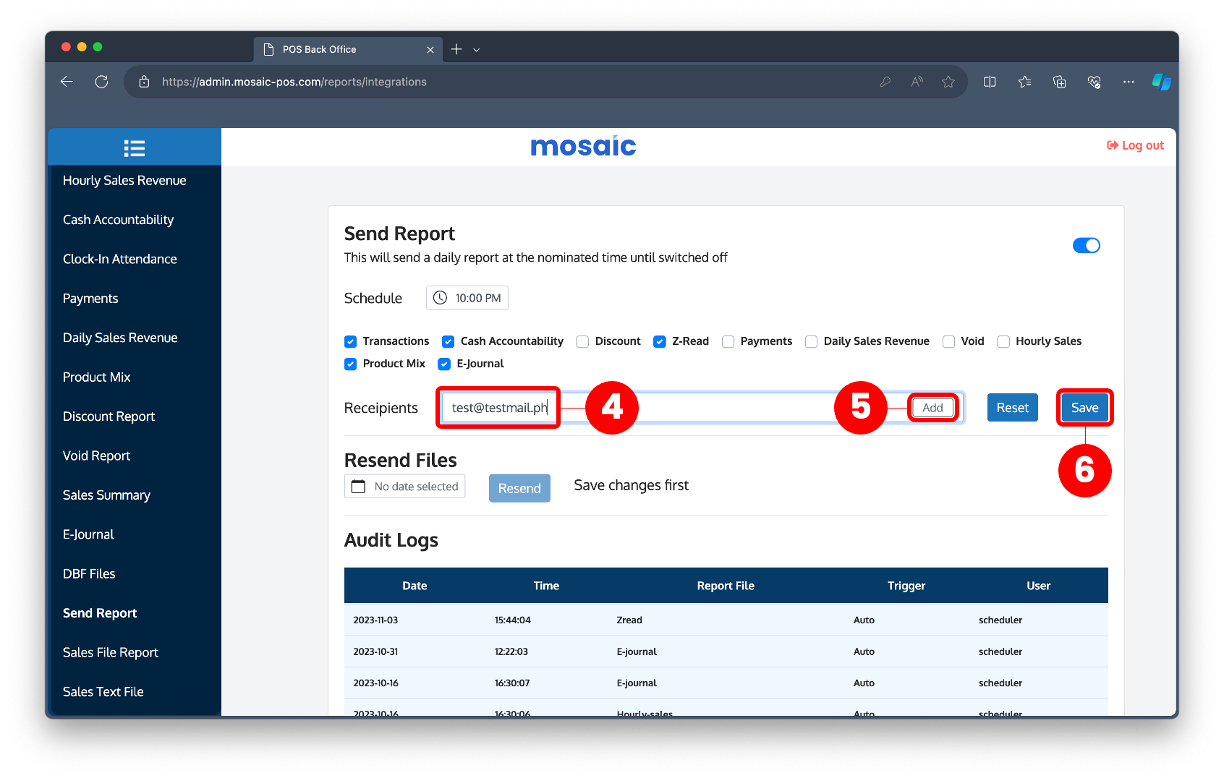1224x778 pixels.
Task: Click the Zread report file cell
Action: tap(631, 620)
